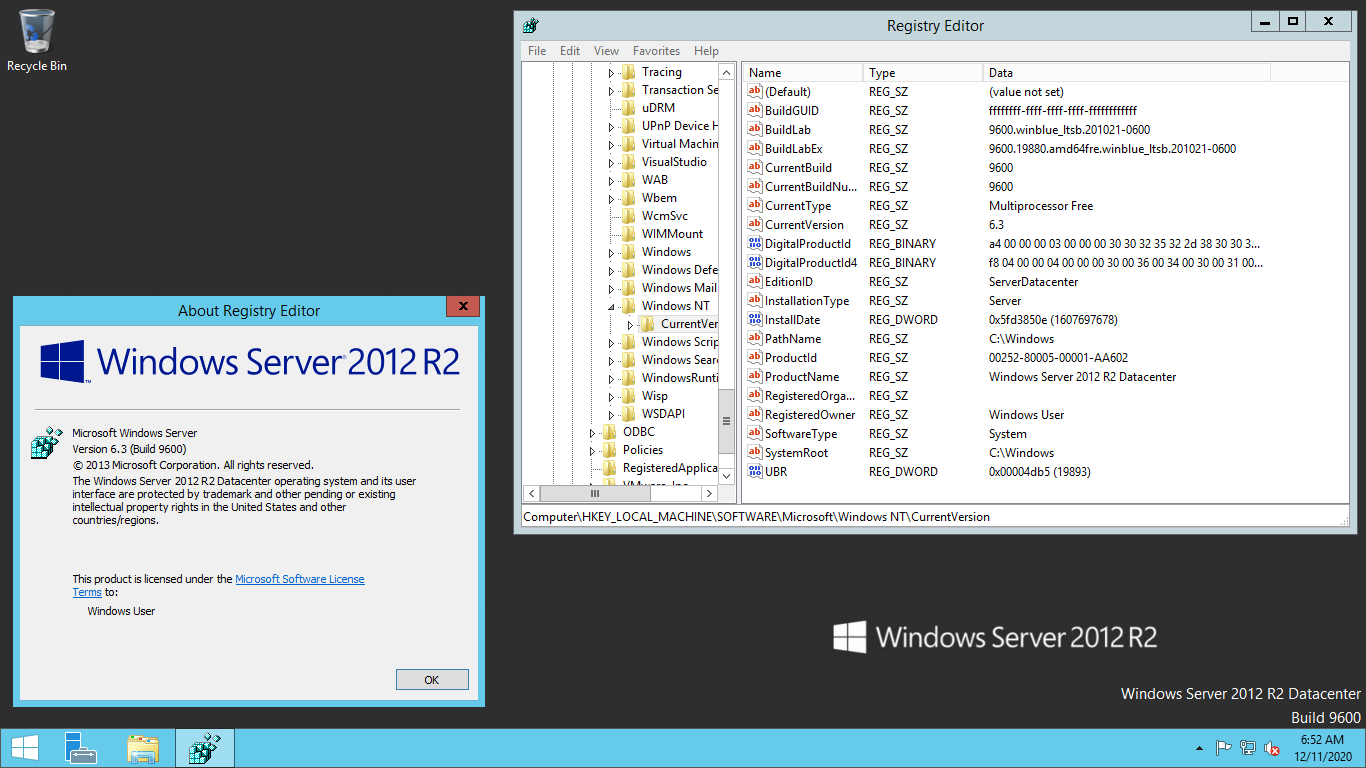1366x768 pixels.
Task: Select Registry Editor taskbar button
Action: point(205,748)
